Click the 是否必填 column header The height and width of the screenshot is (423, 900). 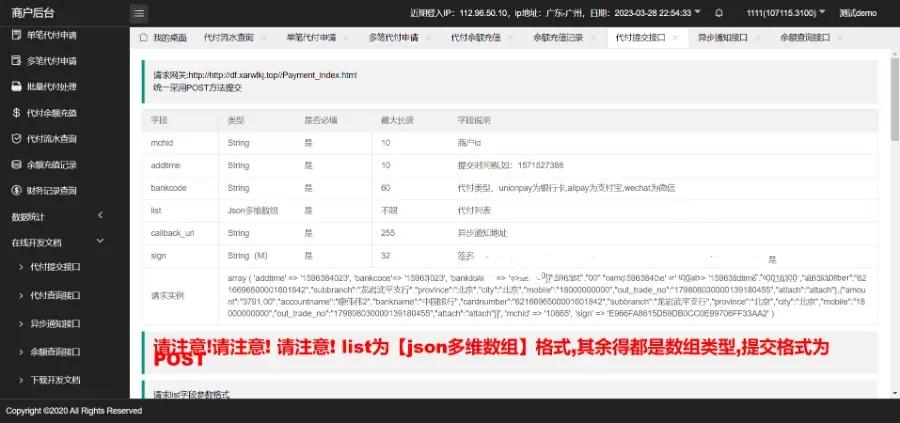tap(320, 121)
